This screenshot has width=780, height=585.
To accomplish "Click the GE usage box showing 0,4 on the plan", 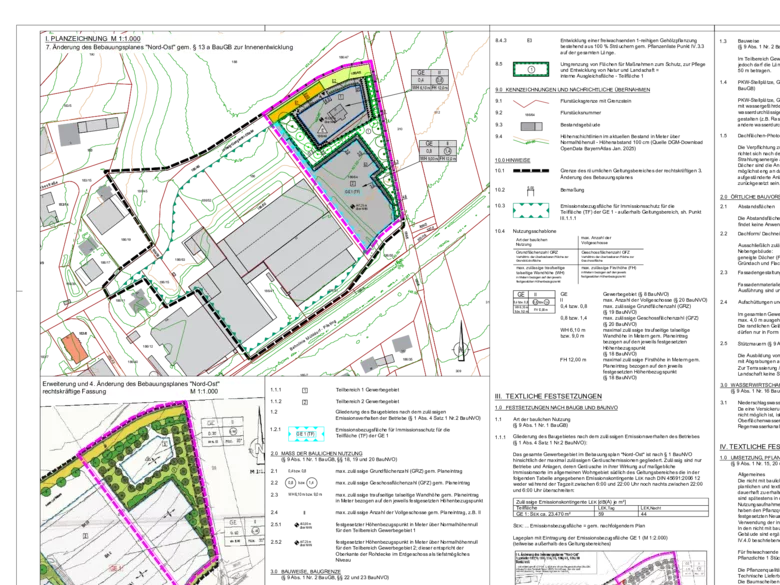I will tap(430, 80).
